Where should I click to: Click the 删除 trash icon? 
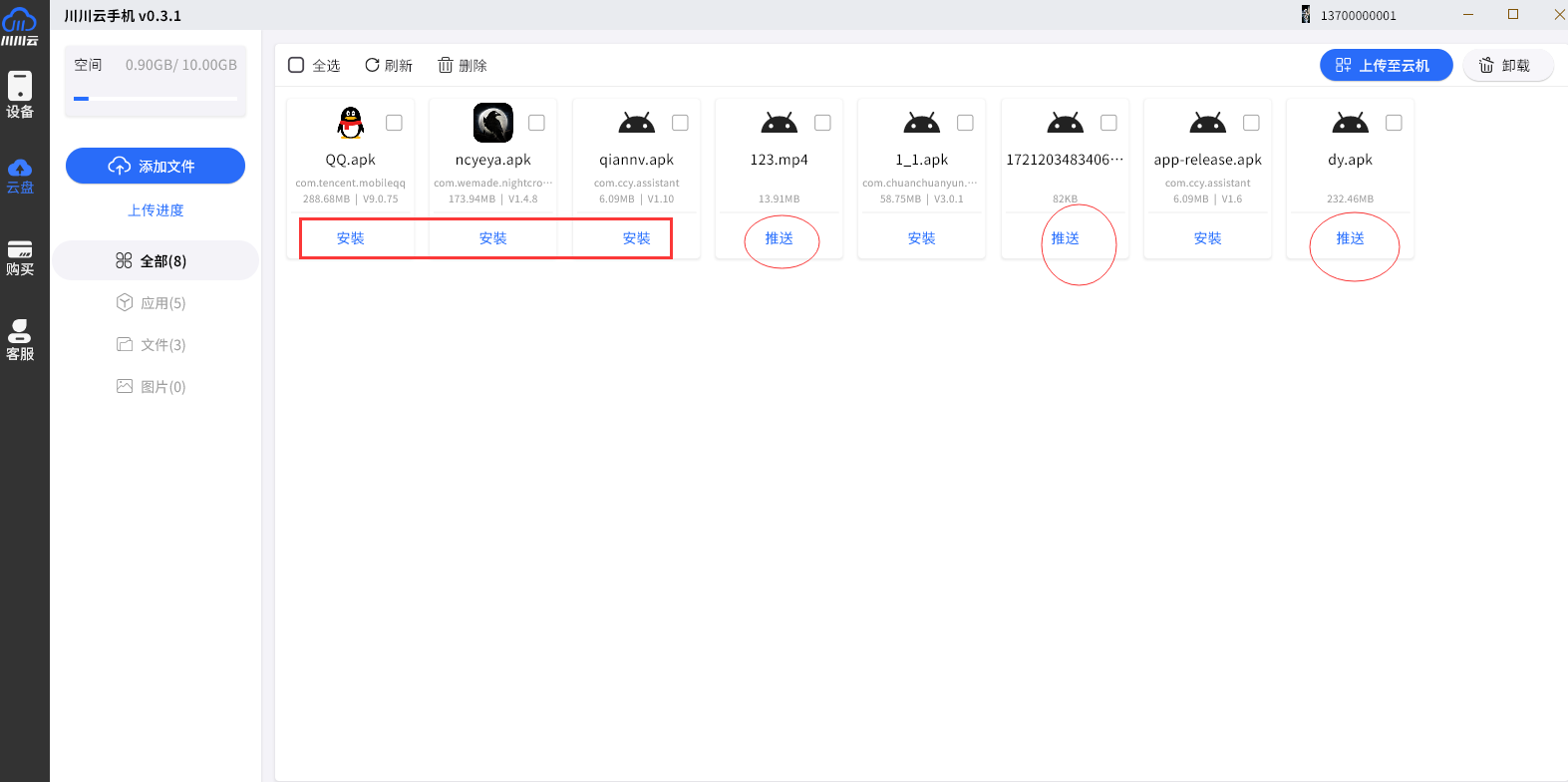coord(446,65)
